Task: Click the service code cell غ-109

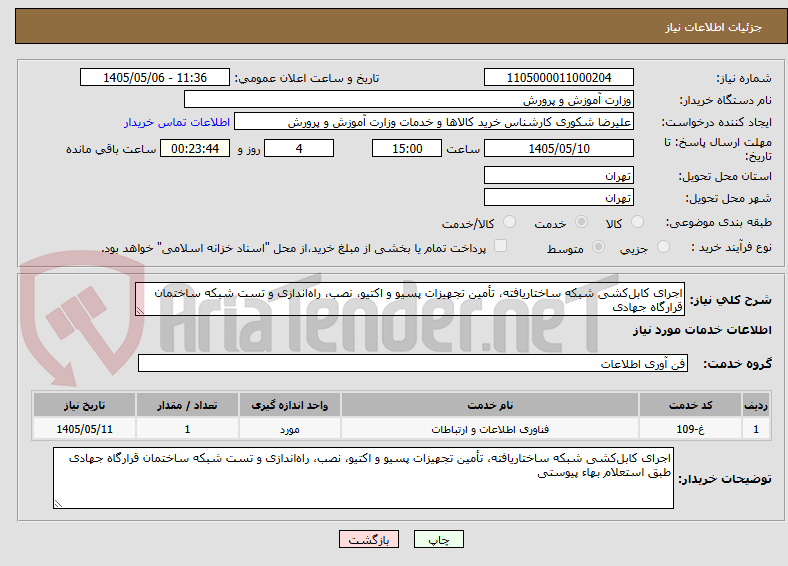Action: [x=691, y=429]
